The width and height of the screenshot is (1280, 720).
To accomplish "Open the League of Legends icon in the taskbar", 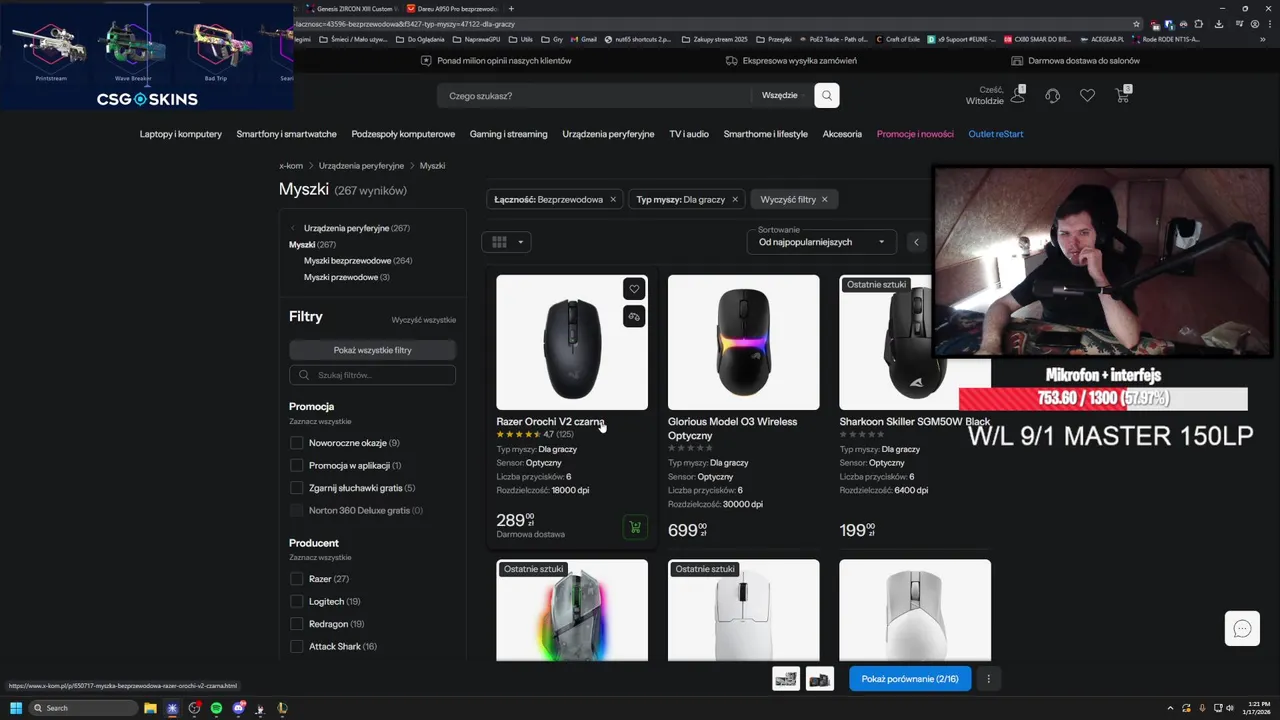I will click(x=282, y=708).
